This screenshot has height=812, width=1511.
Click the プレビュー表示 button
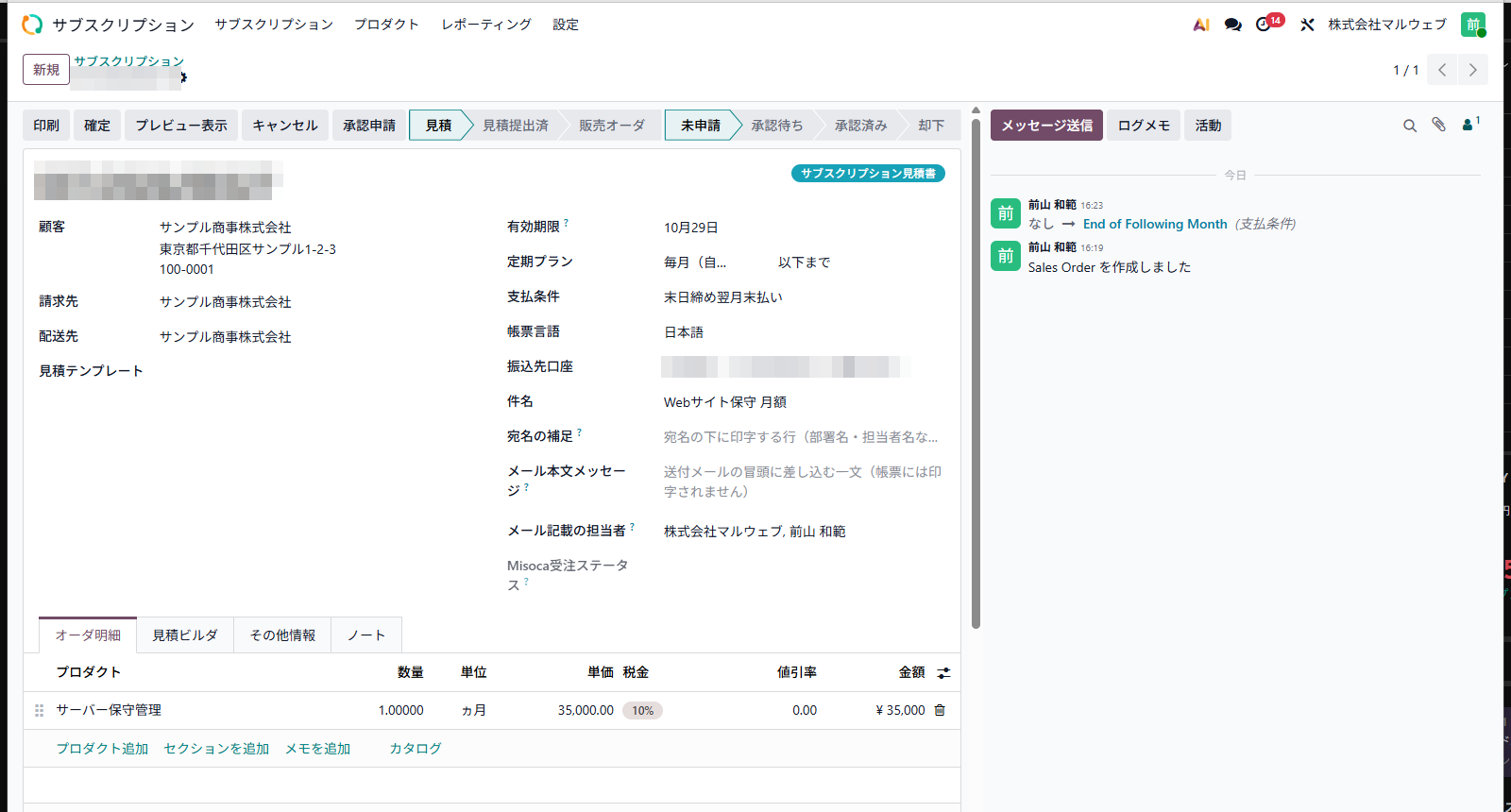pyautogui.click(x=181, y=126)
